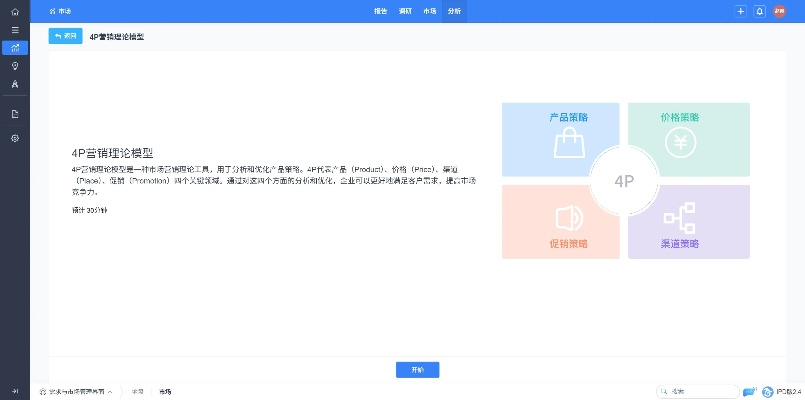The image size is (805, 400).
Task: Expand the sidebar with the bottom-left arrow
Action: pyautogui.click(x=14, y=391)
